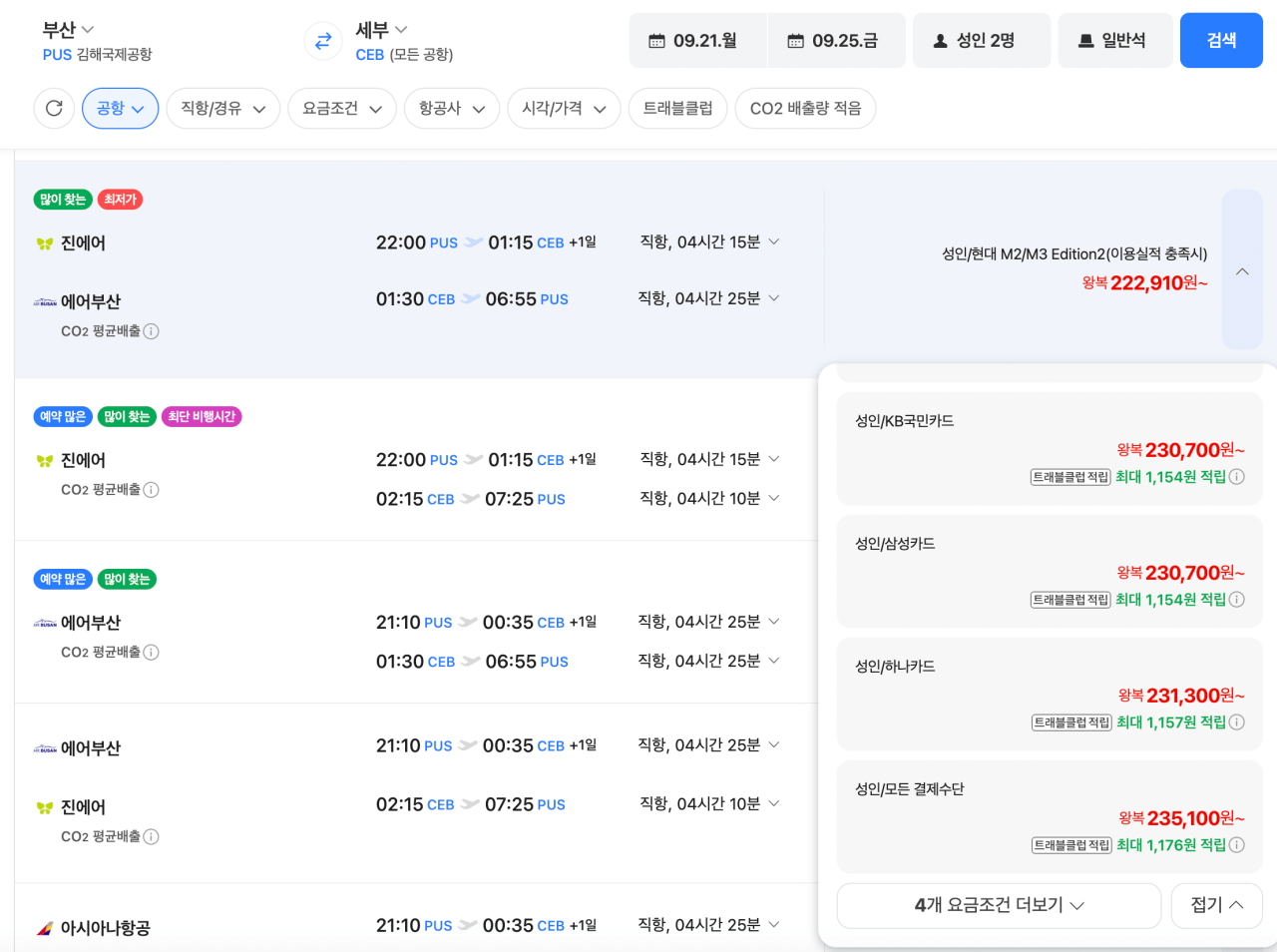
Task: Click the blue 검색 button
Action: pos(1221,41)
